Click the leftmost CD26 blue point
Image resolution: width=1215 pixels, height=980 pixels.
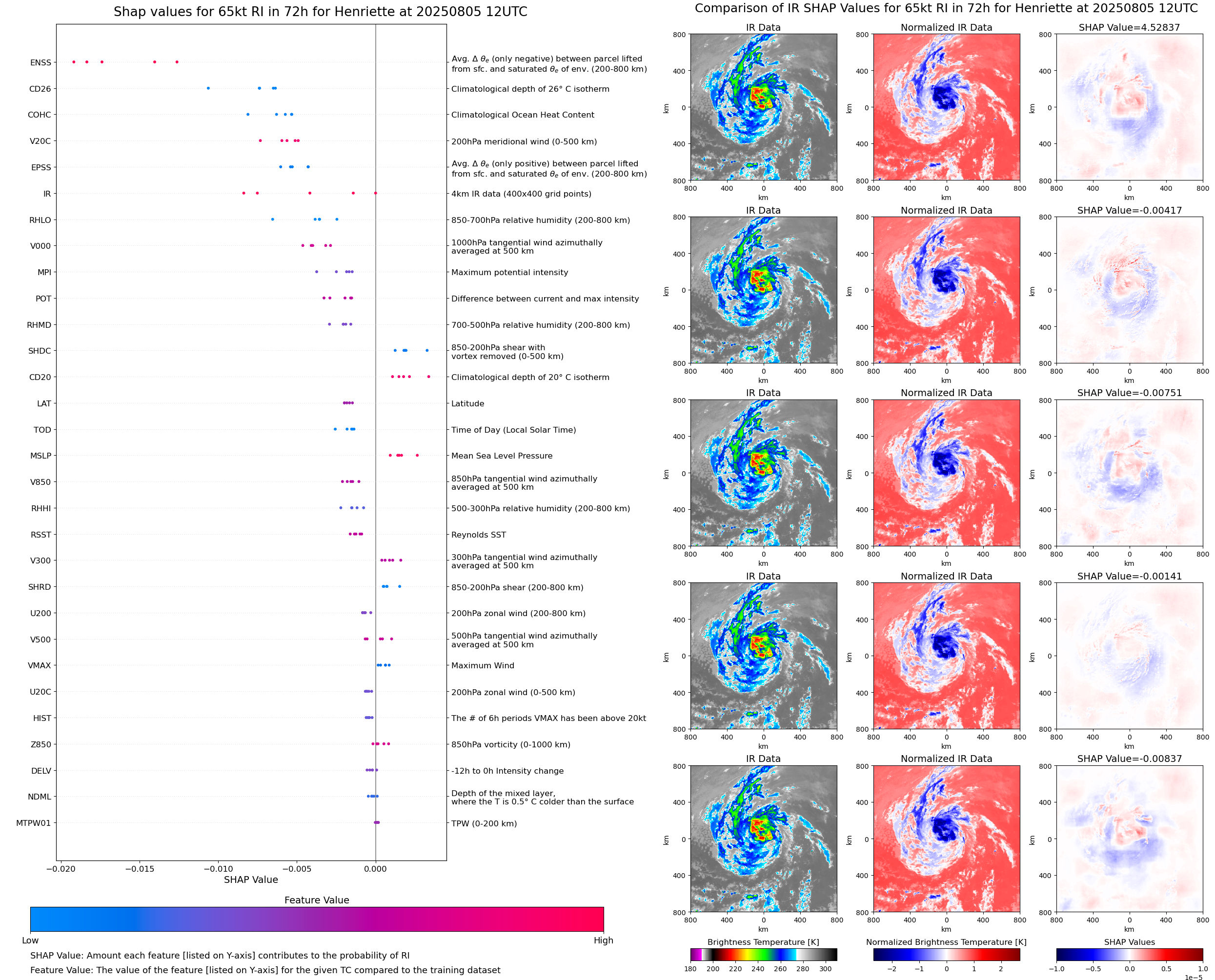(x=208, y=88)
